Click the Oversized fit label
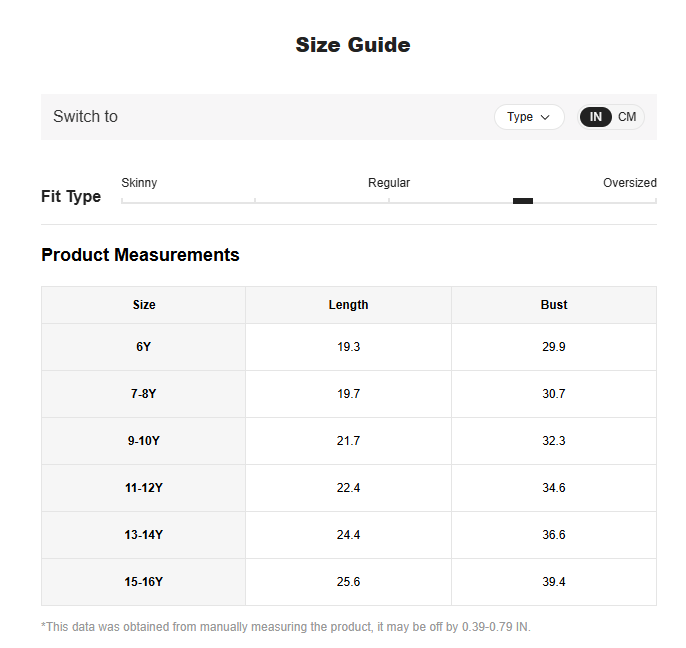The image size is (686, 648). pyautogui.click(x=630, y=182)
